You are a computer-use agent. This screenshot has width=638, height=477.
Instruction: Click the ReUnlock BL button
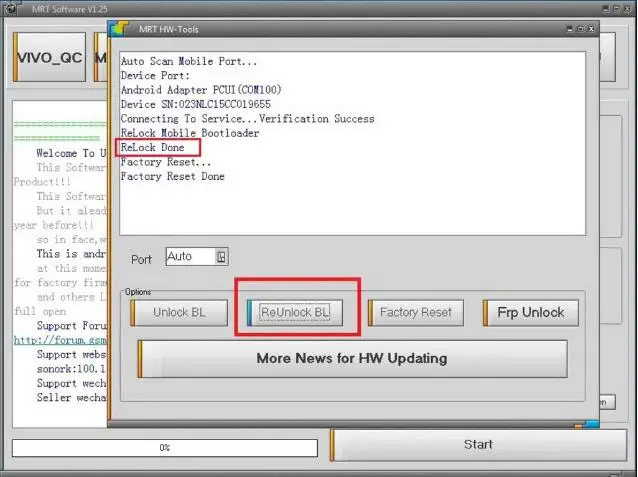pyautogui.click(x=295, y=313)
